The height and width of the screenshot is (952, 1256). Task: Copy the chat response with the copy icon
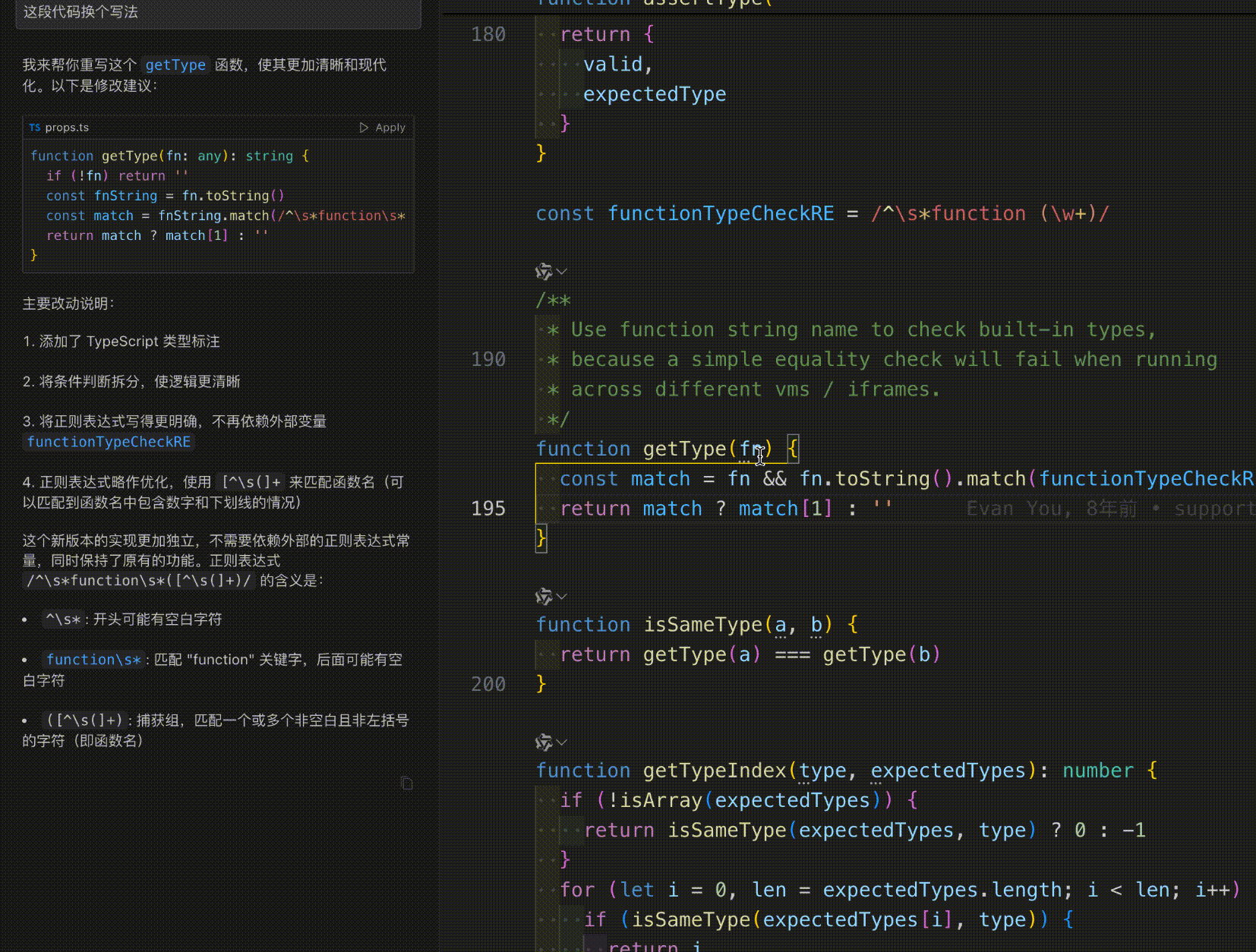pyautogui.click(x=407, y=783)
